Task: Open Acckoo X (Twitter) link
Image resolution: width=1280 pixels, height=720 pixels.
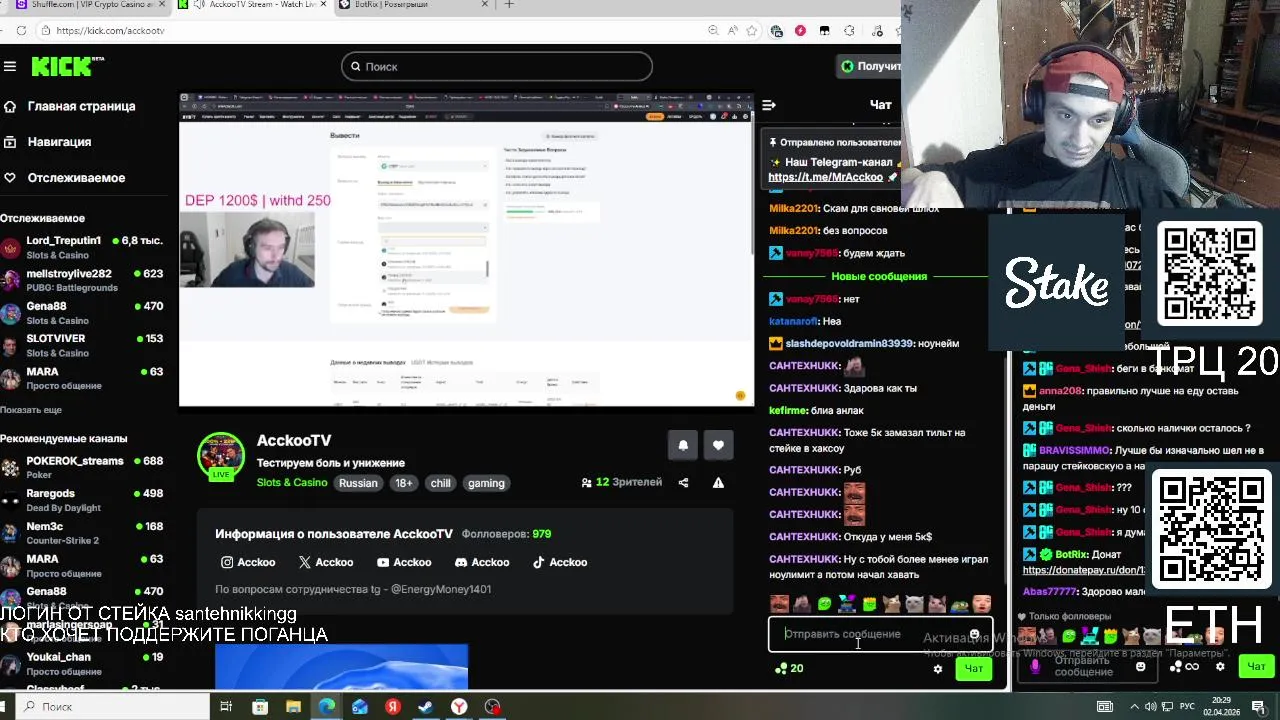Action: 326,562
